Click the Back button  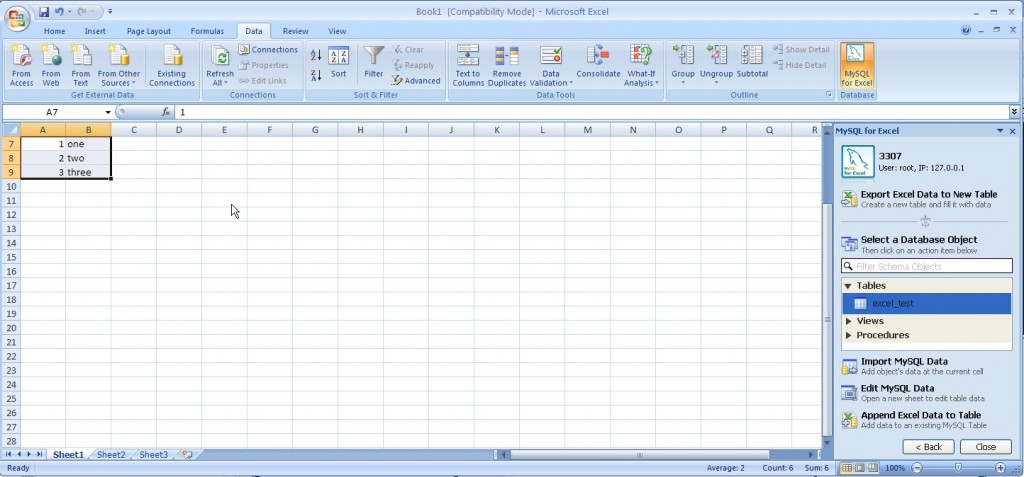(928, 447)
